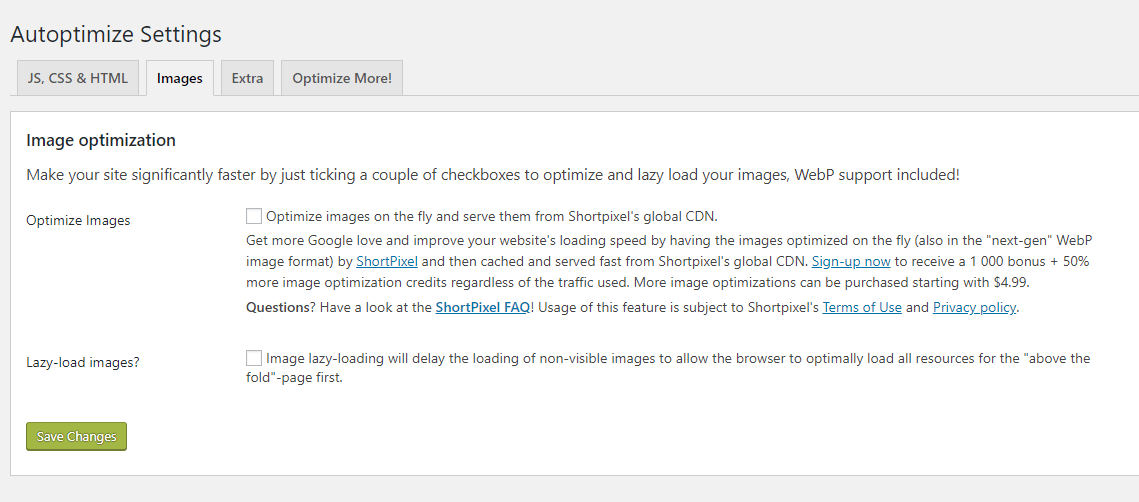This screenshot has width=1139, height=502.
Task: Click the Lazy-load images? row label
Action: click(x=83, y=362)
